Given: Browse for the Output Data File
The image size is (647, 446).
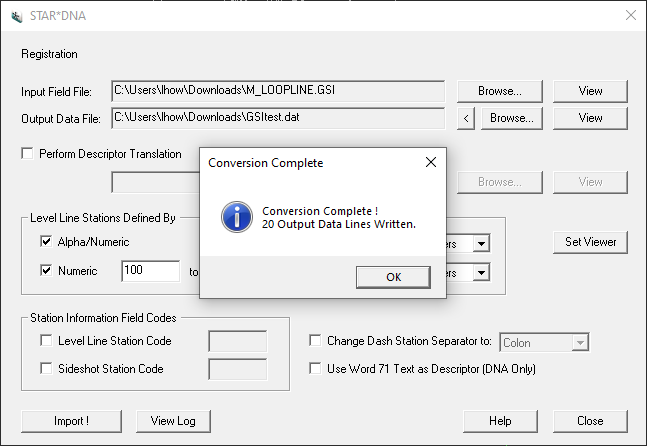Looking at the screenshot, I should pos(511,119).
